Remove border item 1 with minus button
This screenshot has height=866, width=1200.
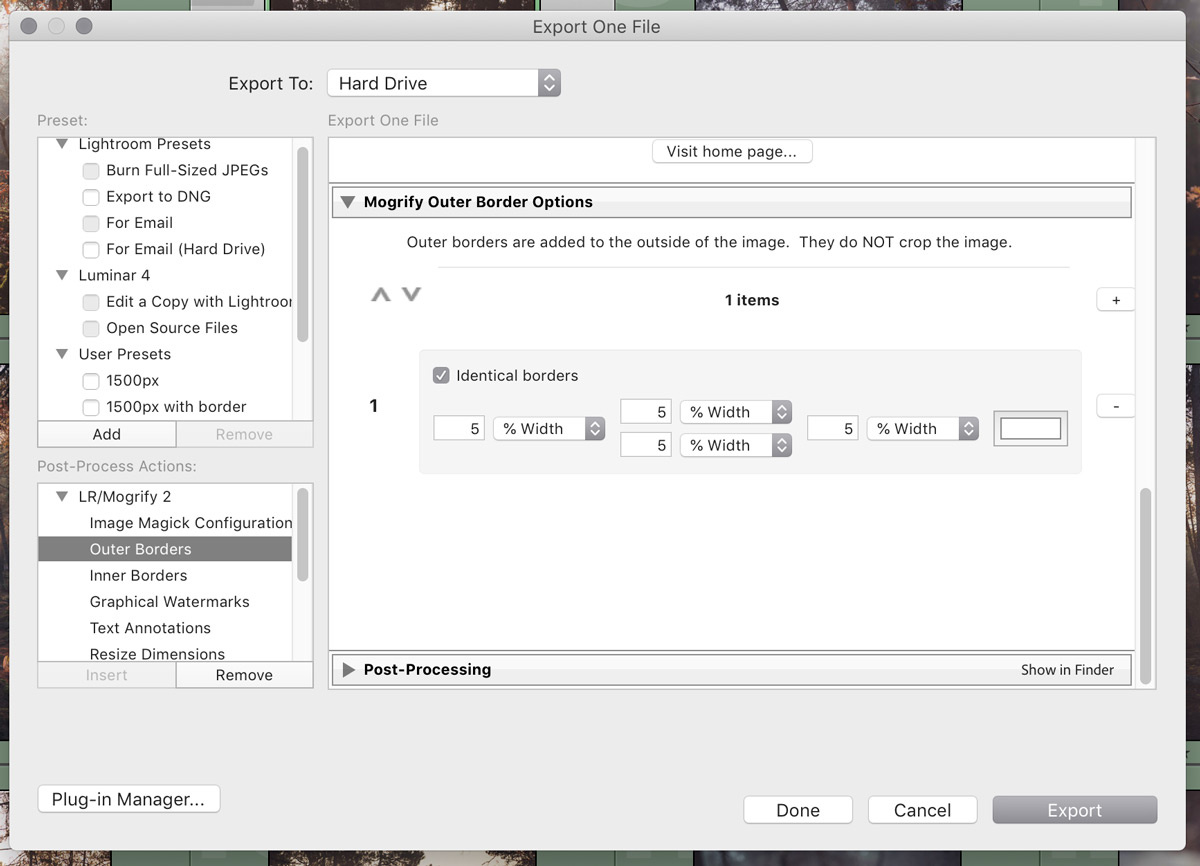click(x=1116, y=406)
